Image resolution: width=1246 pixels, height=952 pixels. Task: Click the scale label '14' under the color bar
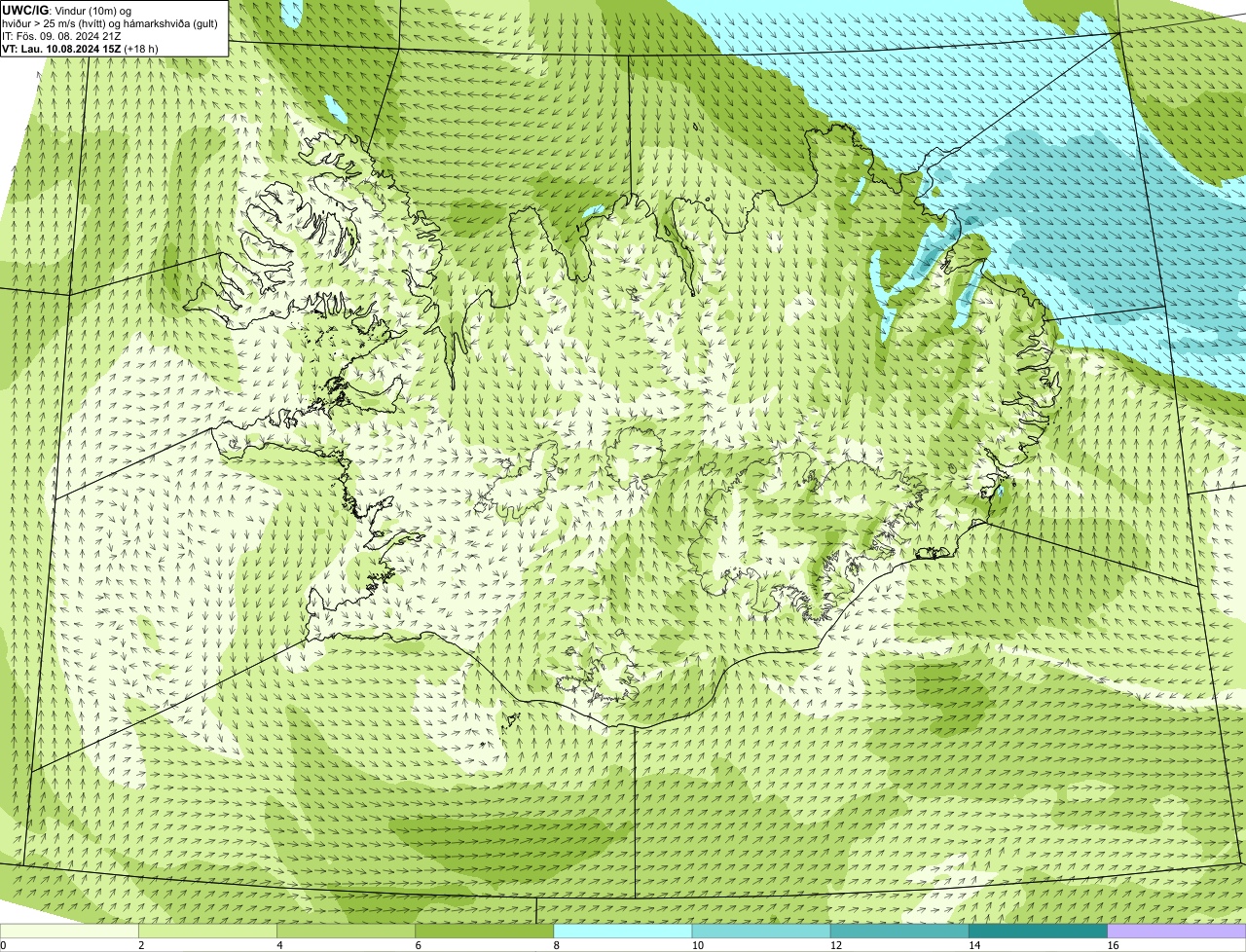click(974, 945)
